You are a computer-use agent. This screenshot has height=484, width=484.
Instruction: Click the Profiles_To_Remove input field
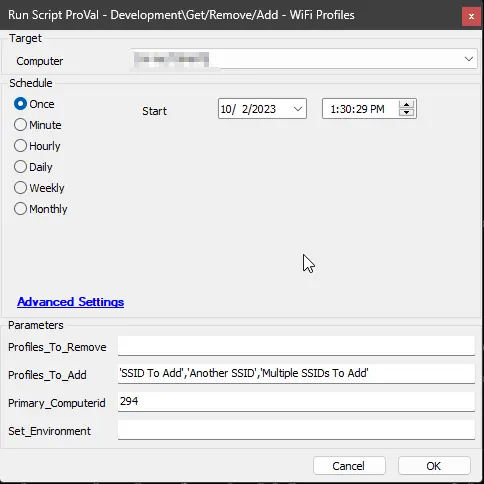click(296, 345)
